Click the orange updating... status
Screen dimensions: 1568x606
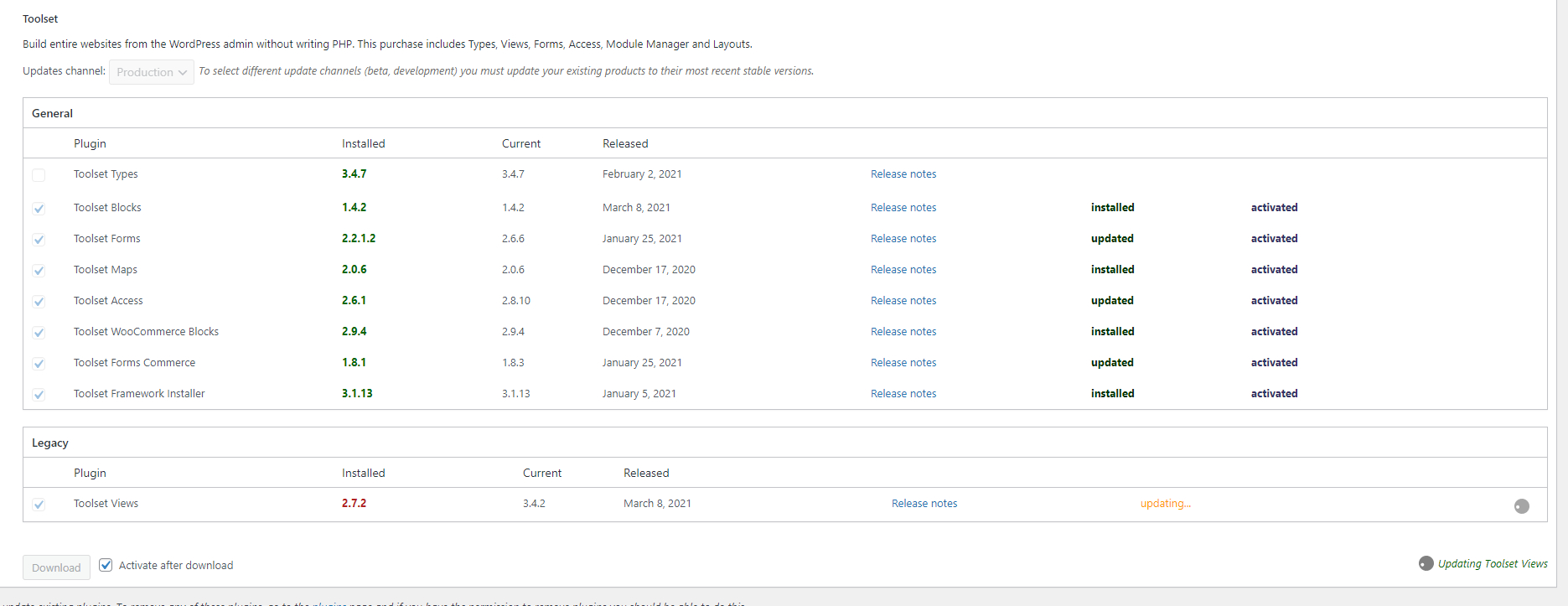(x=1166, y=504)
